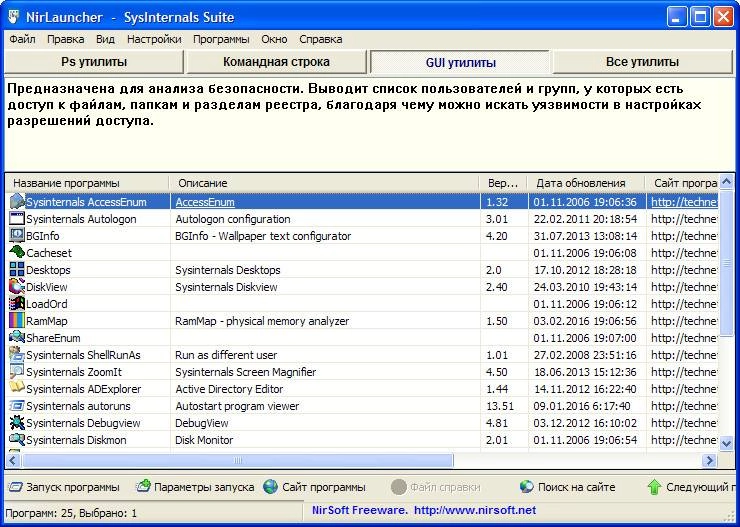This screenshot has width=740, height=527.
Task: Click the Сайт програ column header
Action: [682, 183]
